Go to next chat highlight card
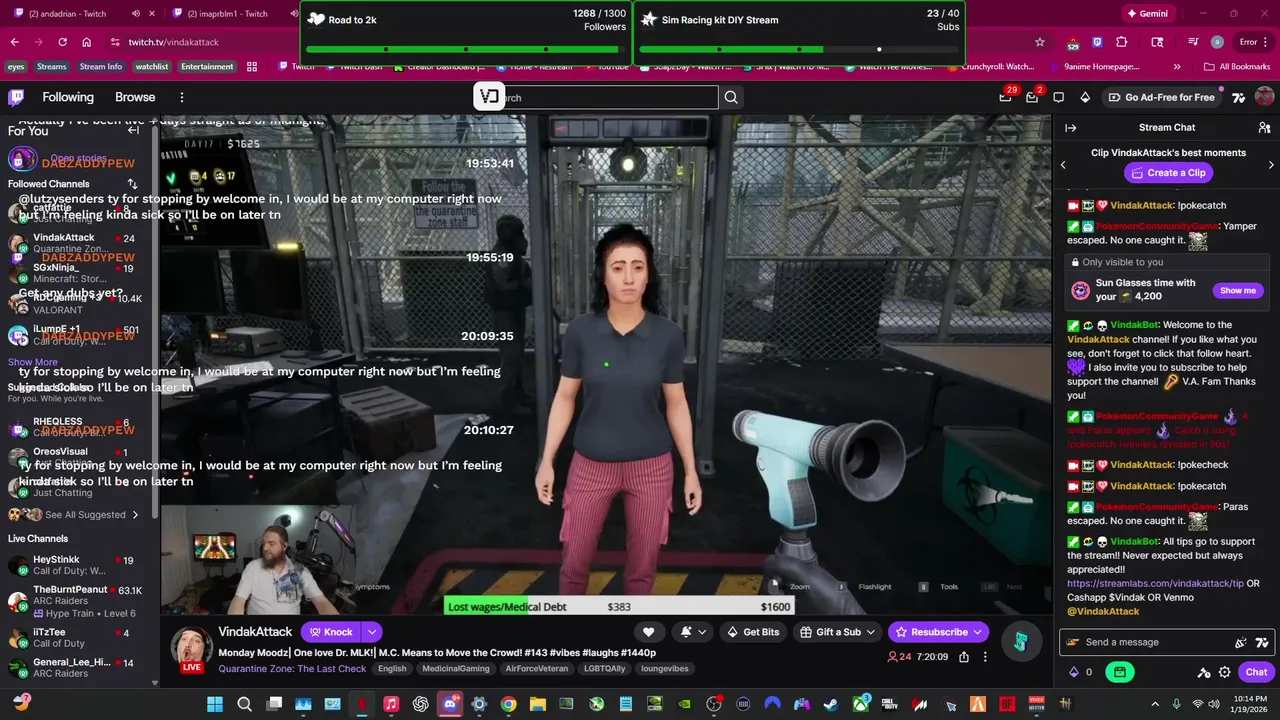Image resolution: width=1280 pixels, height=720 pixels. click(1271, 165)
